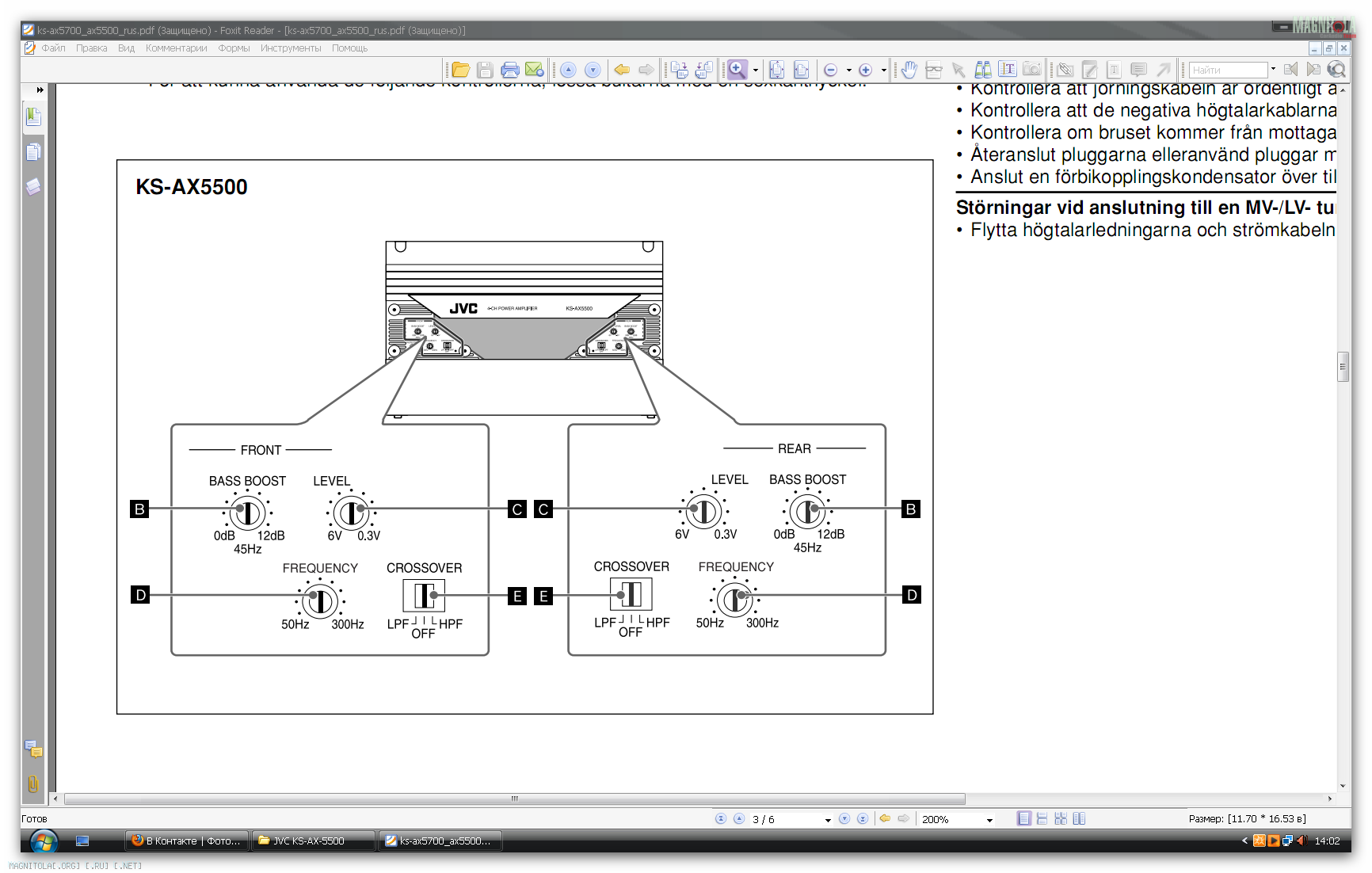This screenshot has width=1372, height=873.
Task: Click the Fit Page icon
Action: click(777, 70)
